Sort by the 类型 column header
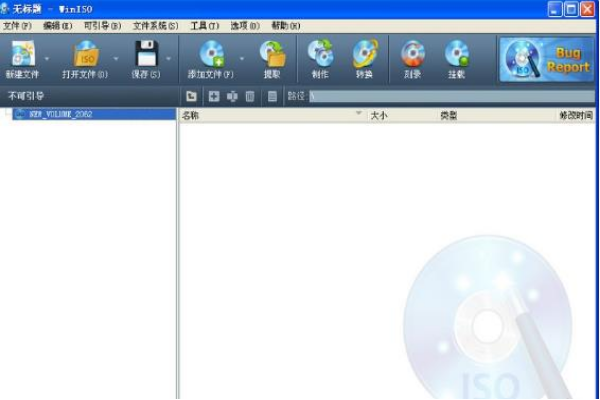This screenshot has height=400, width=600. [x=496, y=116]
